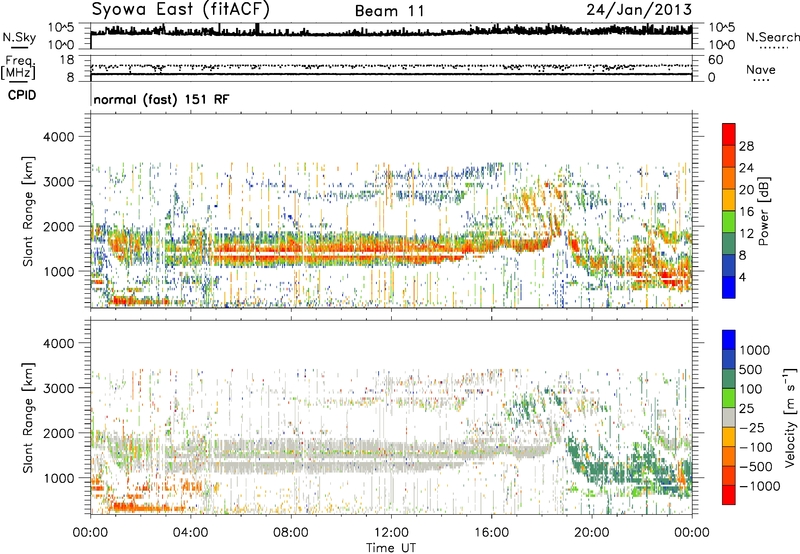The height and width of the screenshot is (554, 800).
Task: Click the "12" power colorbar value
Action: [746, 234]
